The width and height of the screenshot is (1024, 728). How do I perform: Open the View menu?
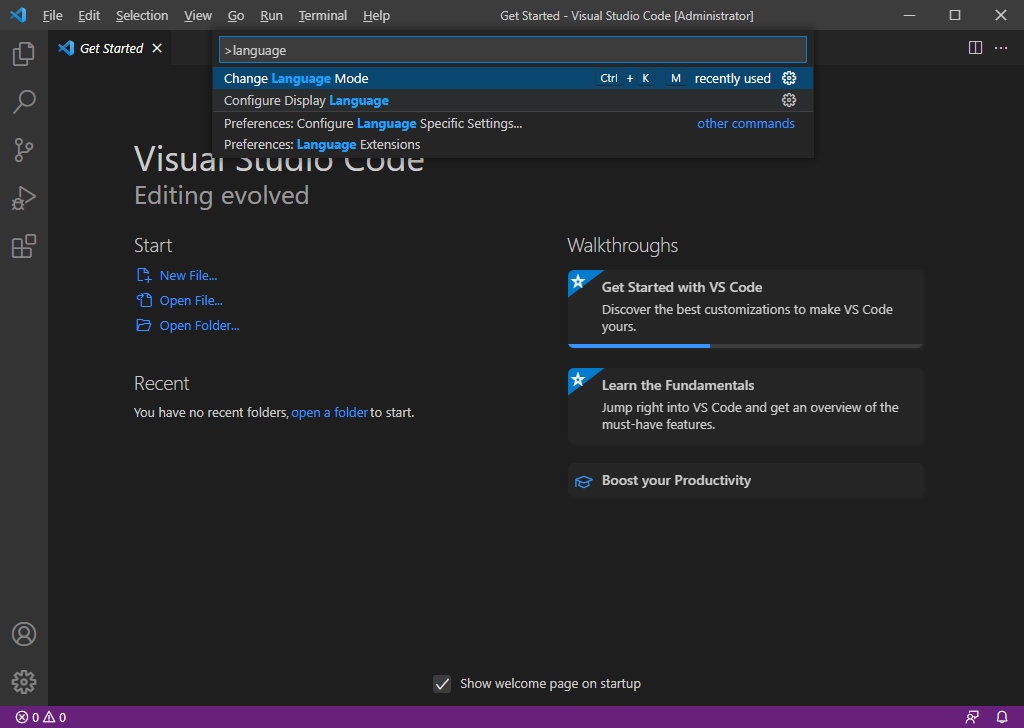point(198,15)
